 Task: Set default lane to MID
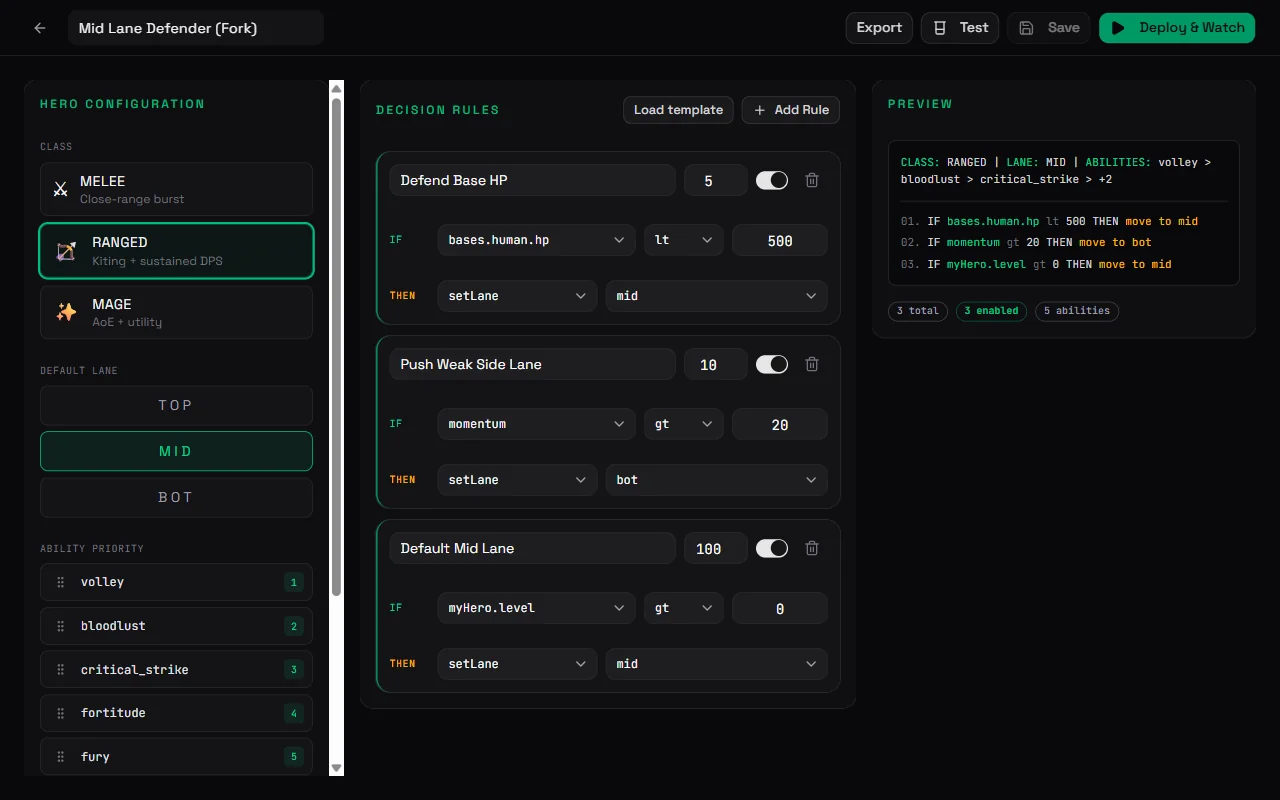[x=176, y=451]
